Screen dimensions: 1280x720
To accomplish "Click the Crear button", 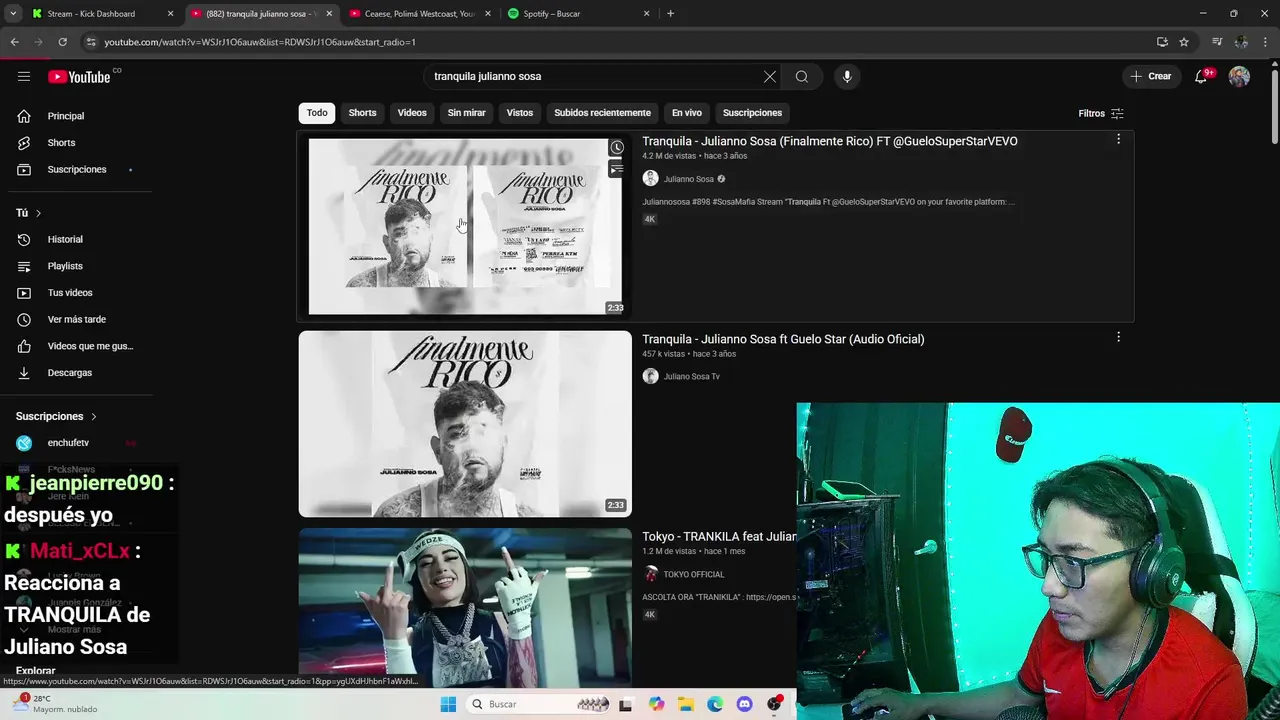I will click(x=1151, y=77).
